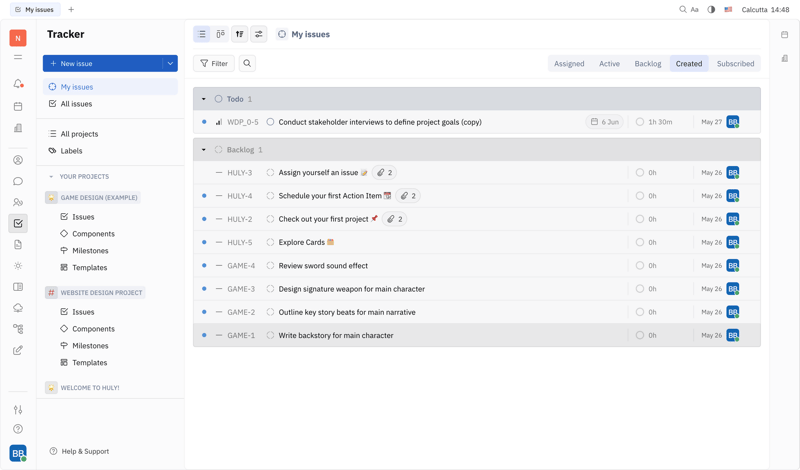This screenshot has height=470, width=800.
Task: Select the Created tab
Action: point(689,64)
